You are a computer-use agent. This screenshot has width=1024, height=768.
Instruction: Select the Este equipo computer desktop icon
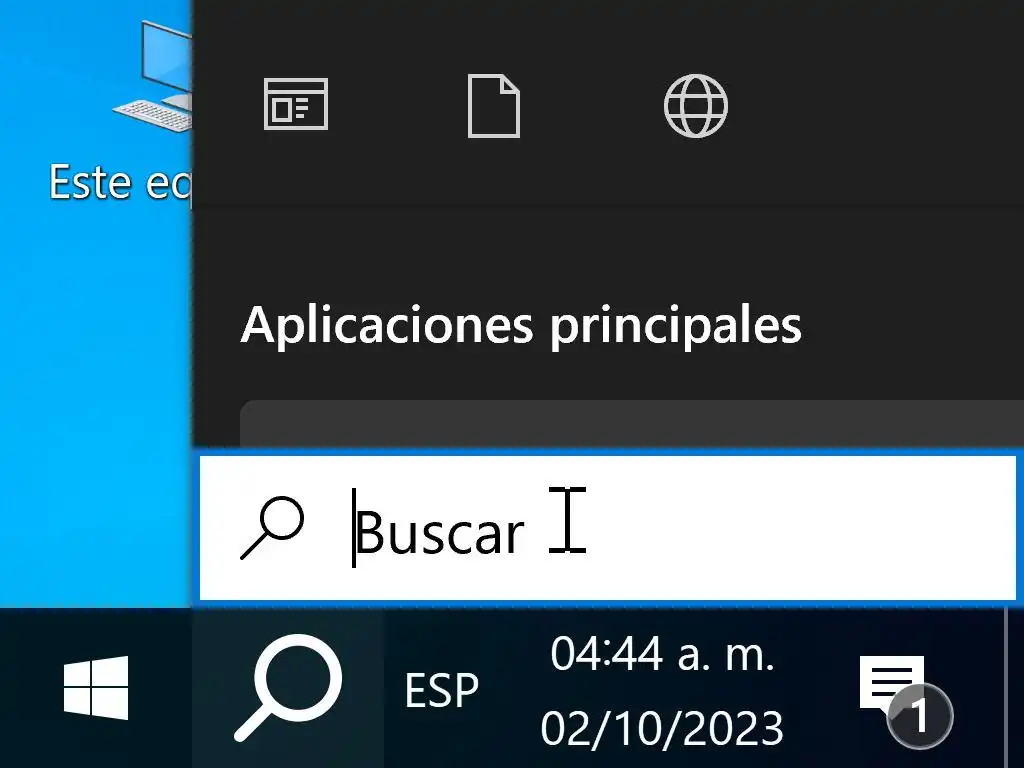pos(153,77)
